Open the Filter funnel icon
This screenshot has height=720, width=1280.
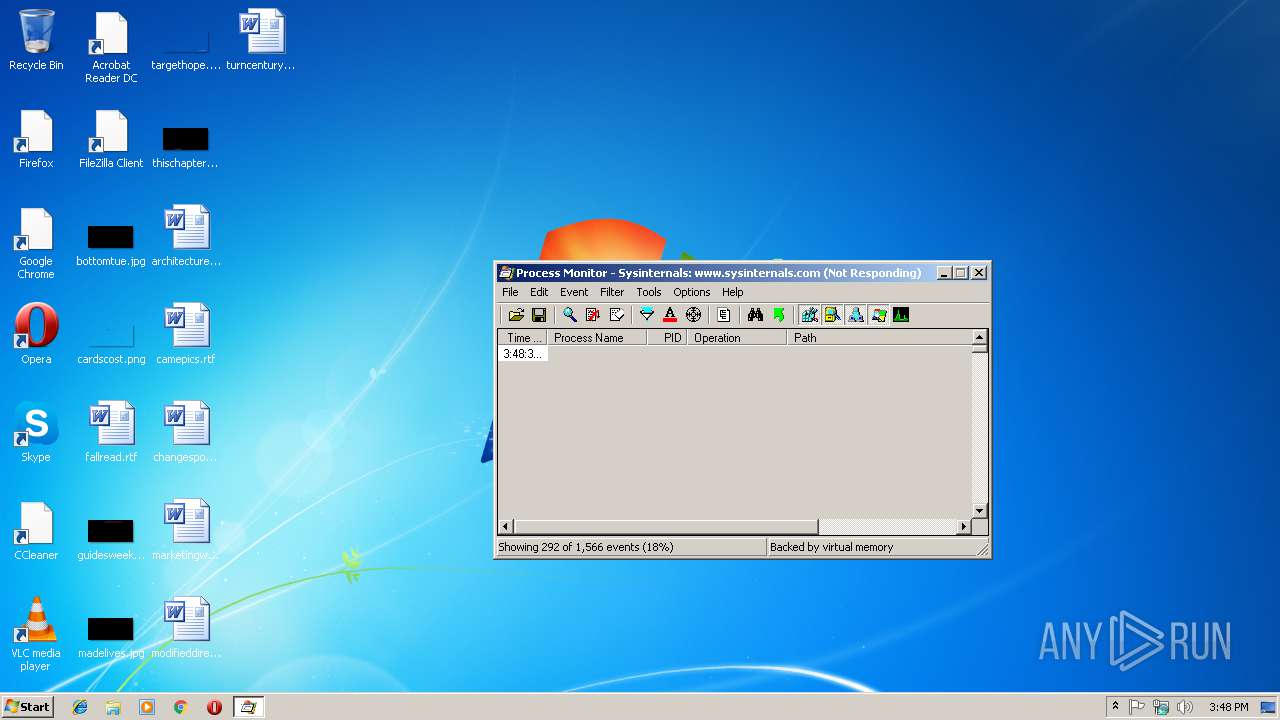647,315
